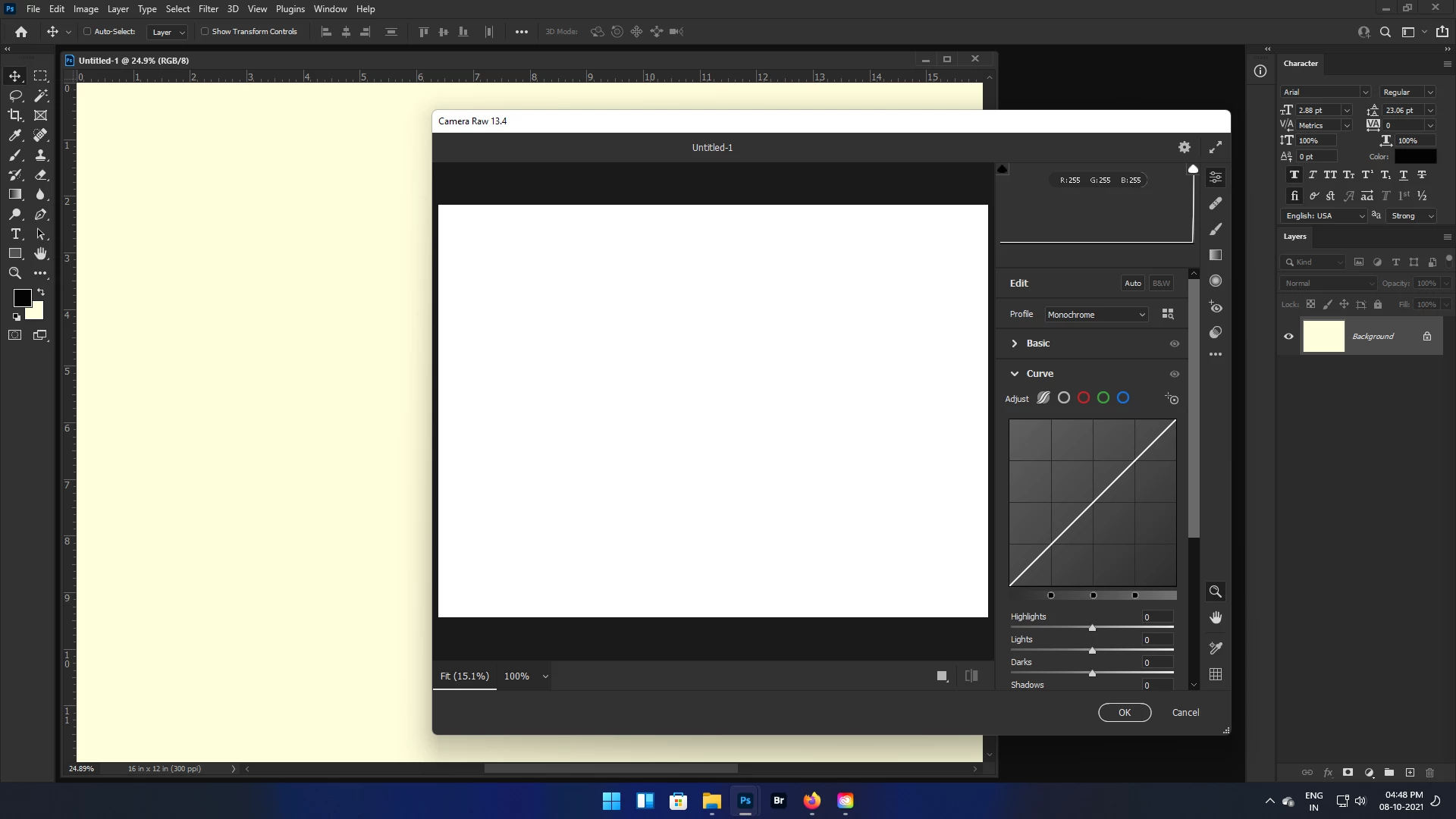This screenshot has height=819, width=1456.
Task: Click the Auto button in Edit
Action: point(1133,284)
